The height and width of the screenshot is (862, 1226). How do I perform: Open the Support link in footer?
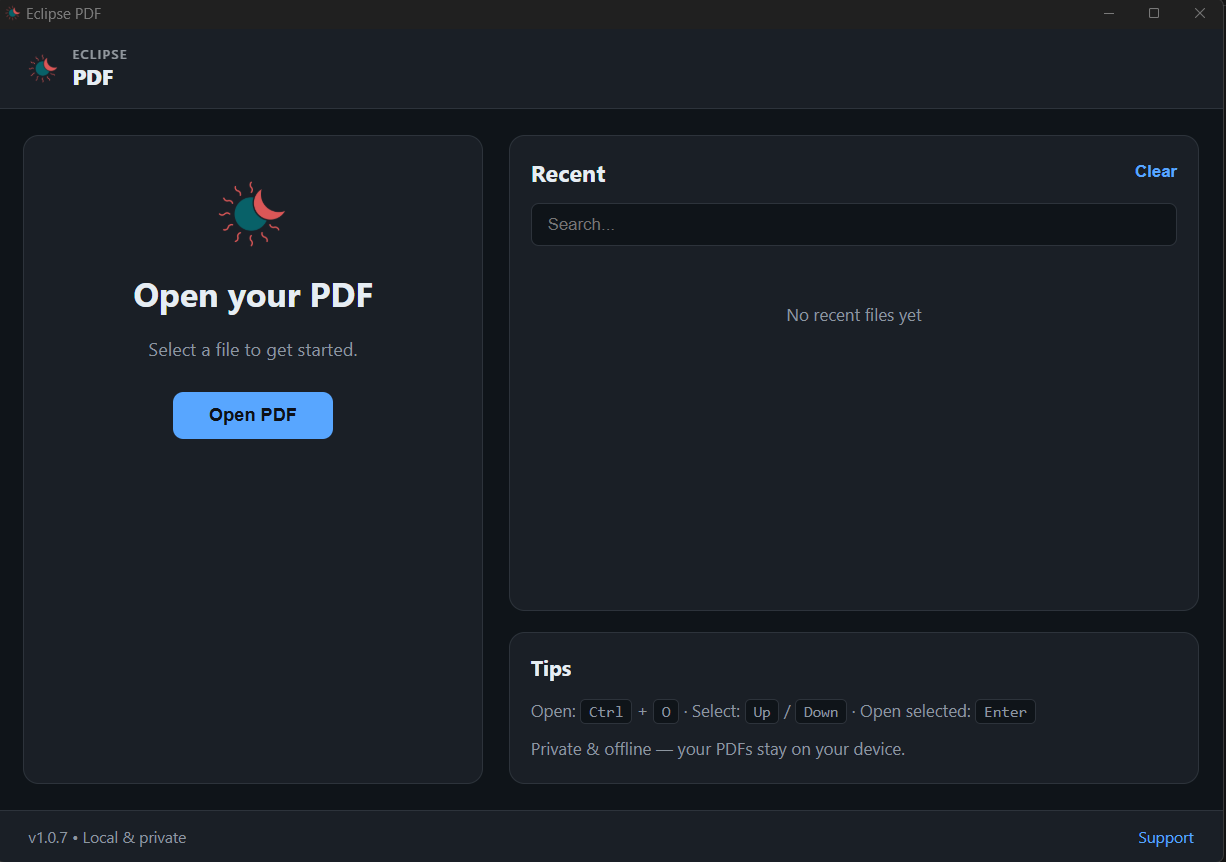pyautogui.click(x=1166, y=838)
